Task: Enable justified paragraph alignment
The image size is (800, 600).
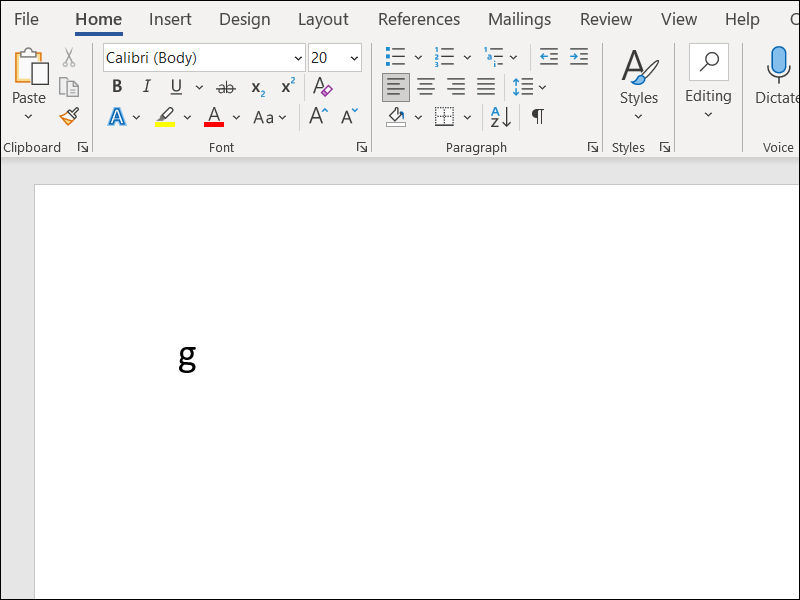Action: [486, 87]
